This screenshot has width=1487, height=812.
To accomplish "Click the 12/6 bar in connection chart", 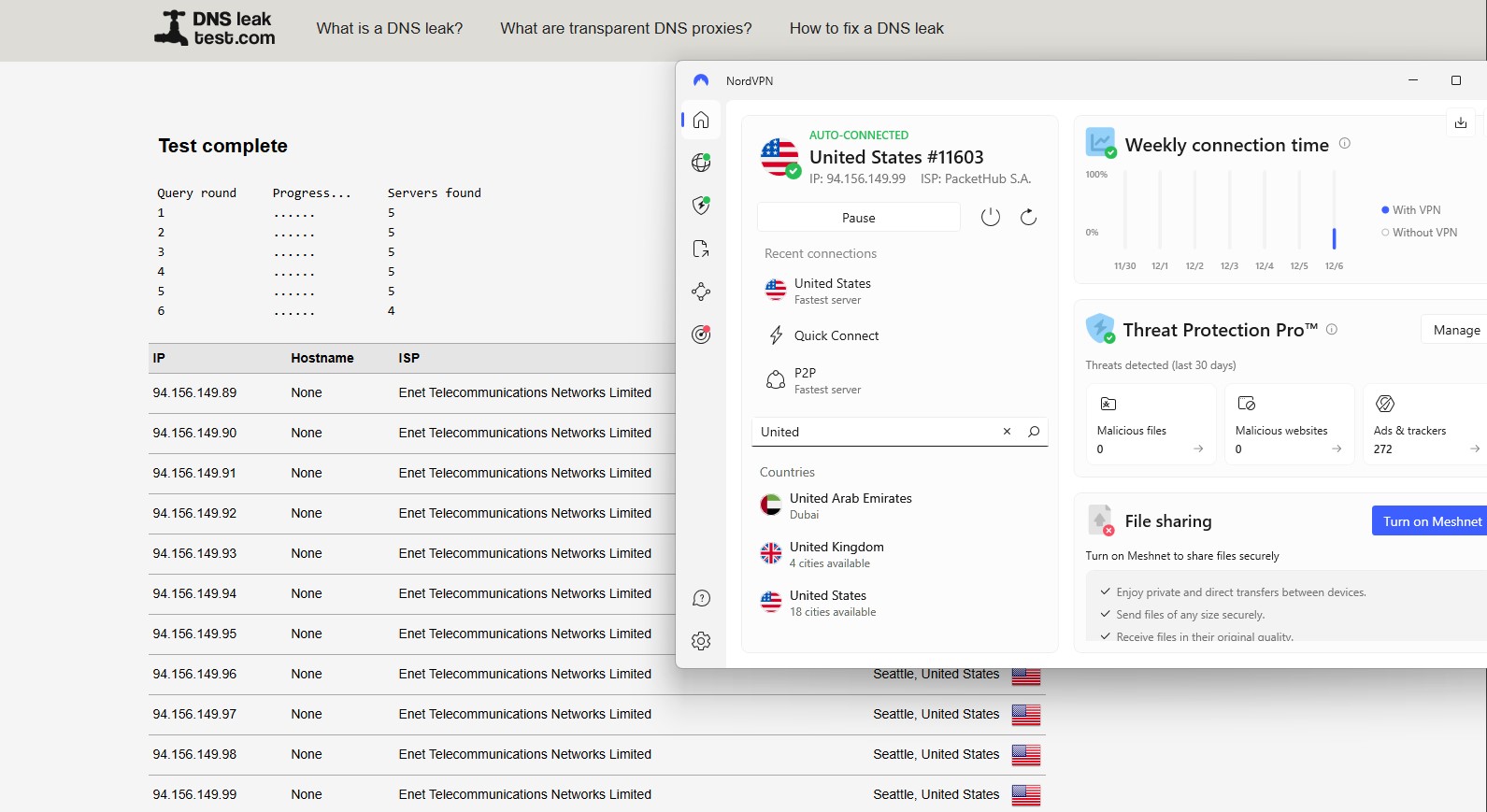I will tap(1334, 238).
